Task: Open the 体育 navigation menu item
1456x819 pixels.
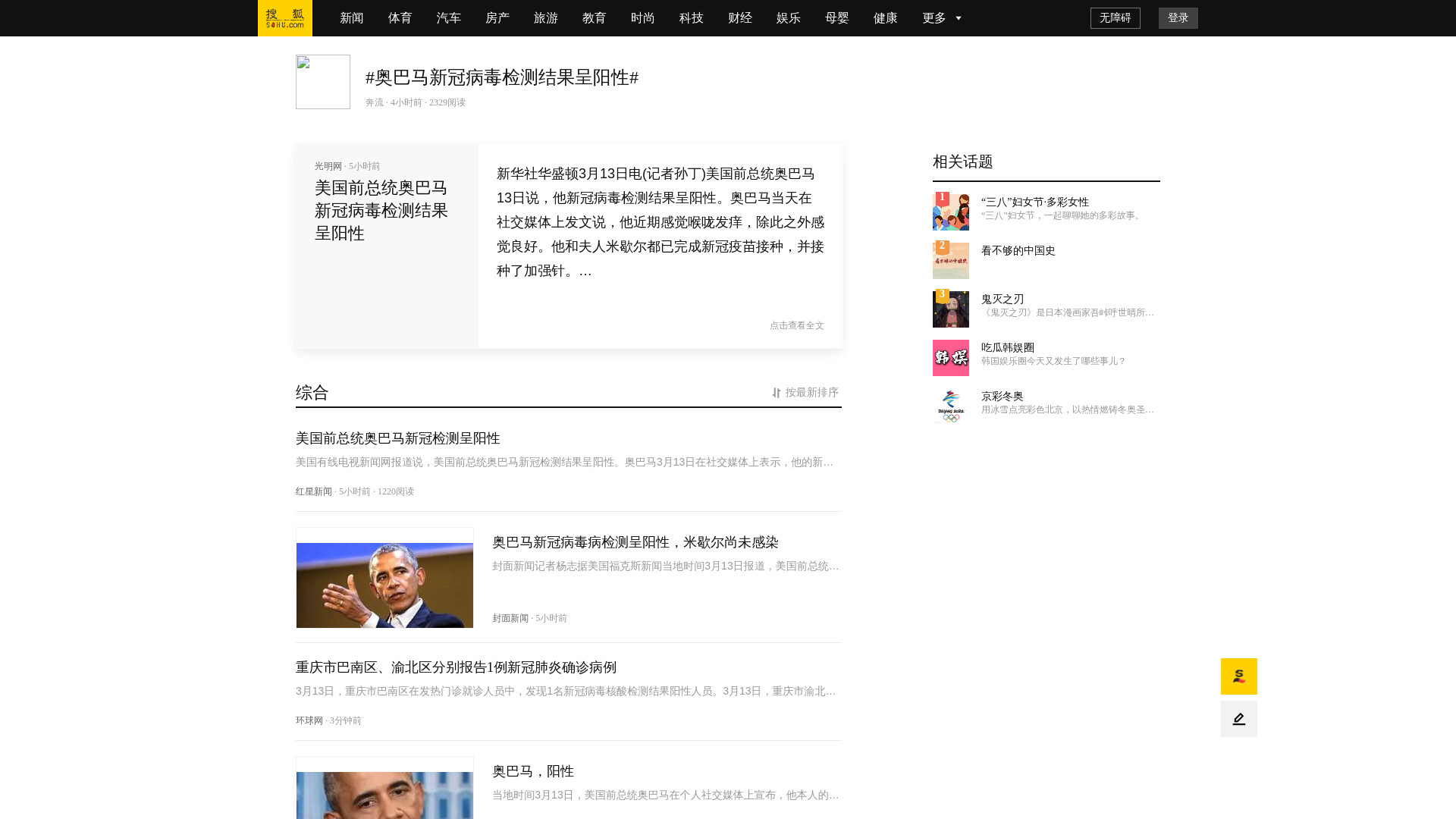Action: (x=400, y=18)
